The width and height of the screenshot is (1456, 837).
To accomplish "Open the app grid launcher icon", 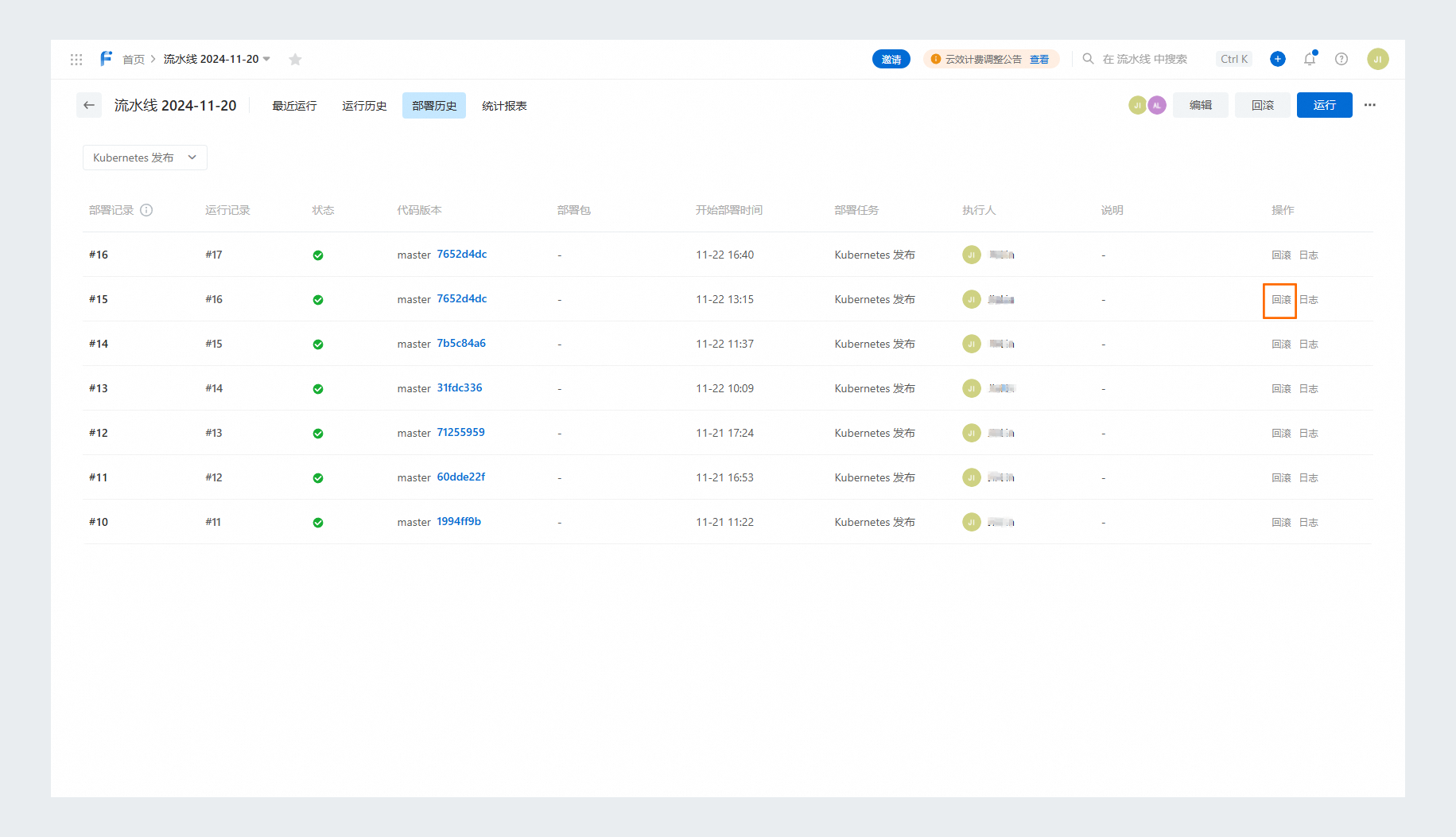I will click(76, 60).
